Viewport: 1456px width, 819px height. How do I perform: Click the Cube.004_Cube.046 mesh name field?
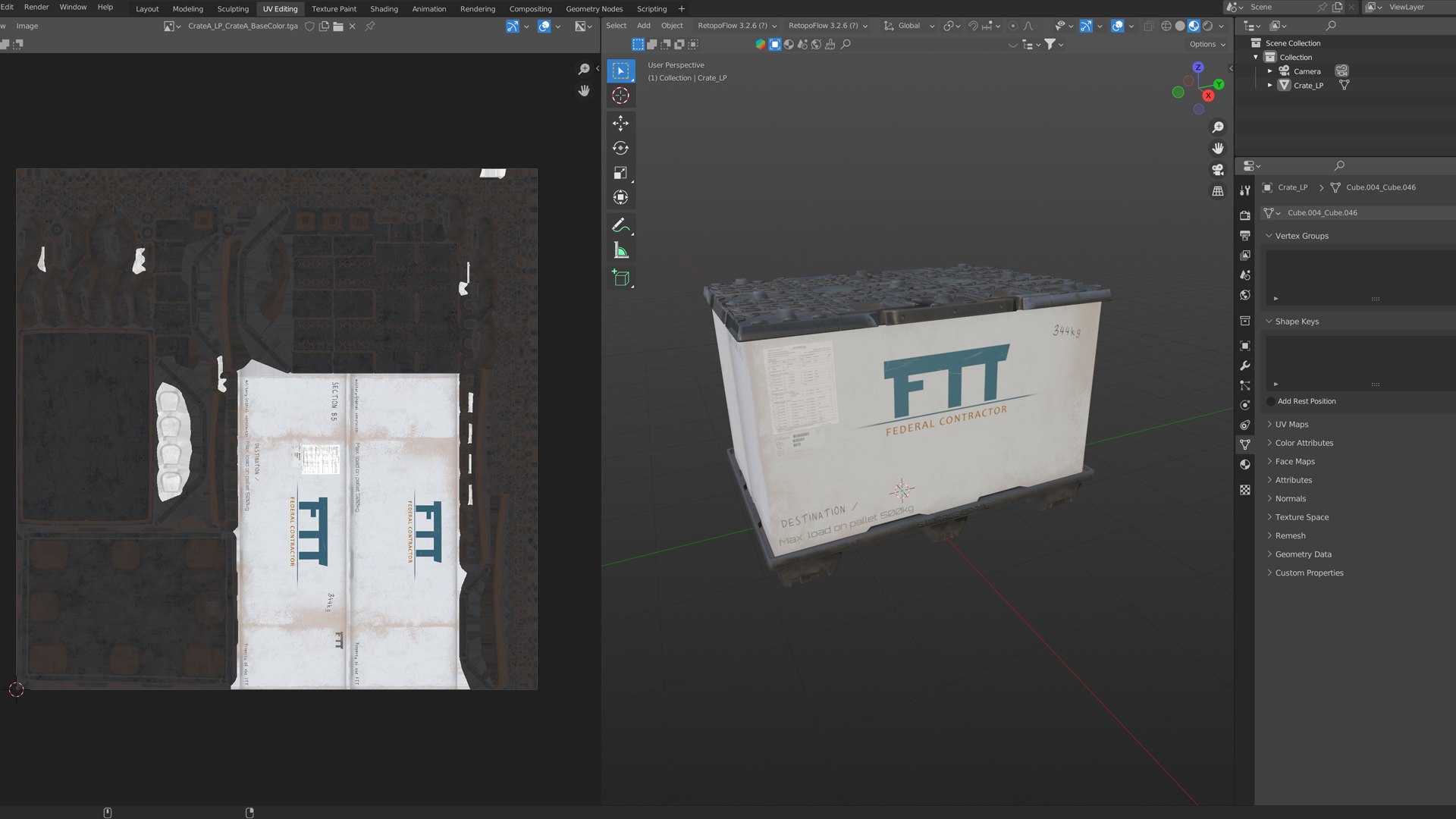pos(1370,213)
